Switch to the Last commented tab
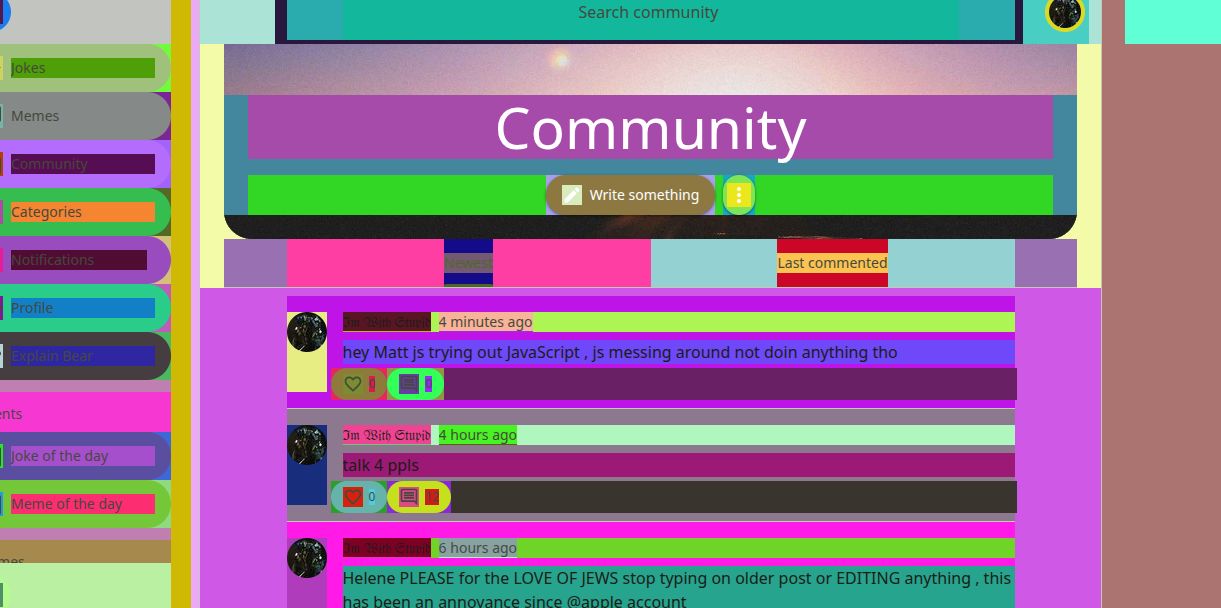This screenshot has height=608, width=1221. click(832, 263)
